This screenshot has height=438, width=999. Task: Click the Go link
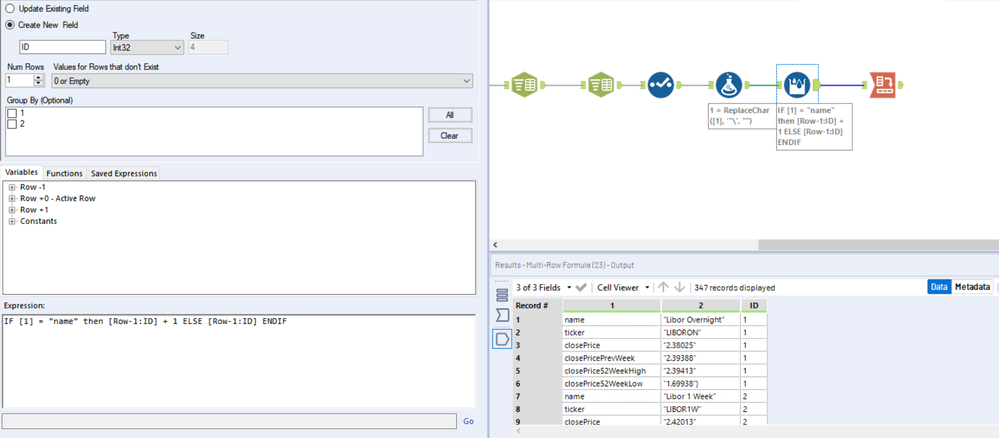[468, 421]
